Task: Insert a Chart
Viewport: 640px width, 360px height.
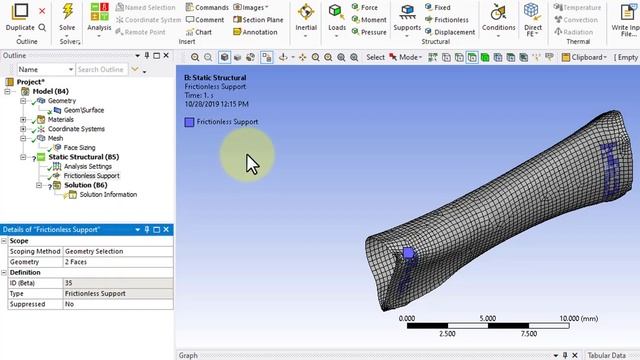Action: (199, 32)
